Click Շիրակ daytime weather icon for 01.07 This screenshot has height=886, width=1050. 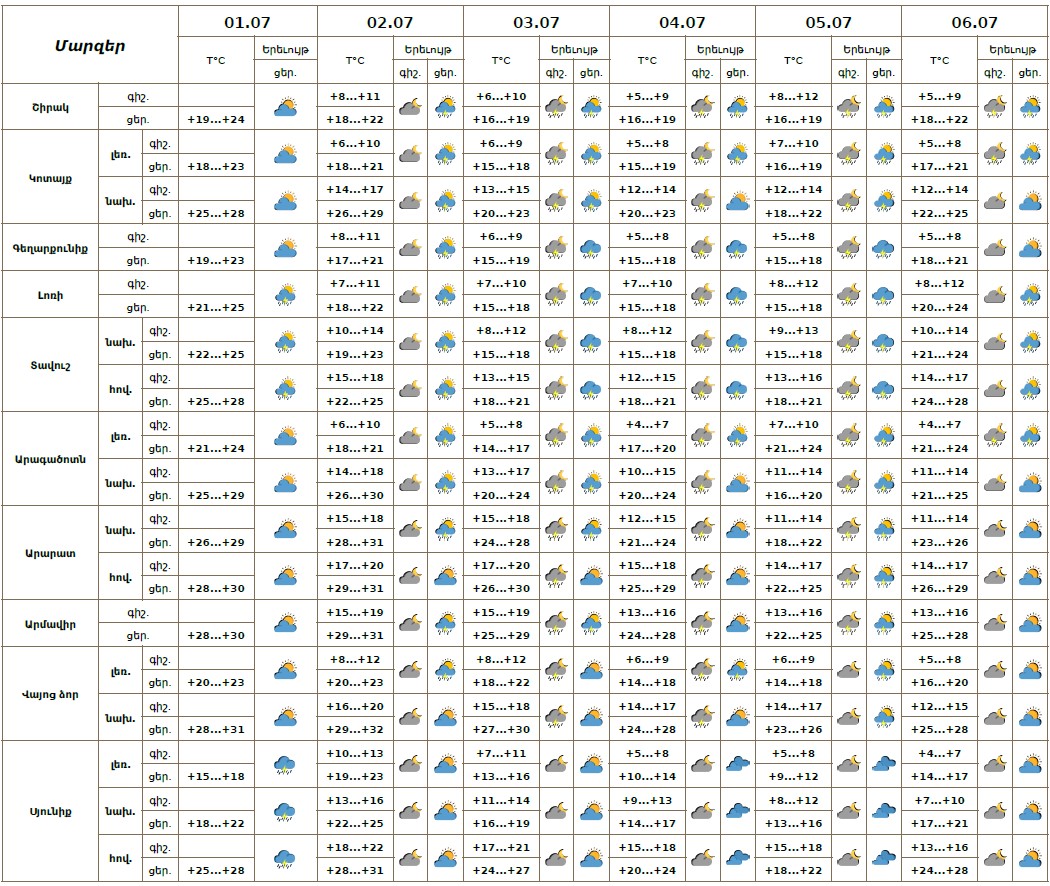[x=286, y=107]
